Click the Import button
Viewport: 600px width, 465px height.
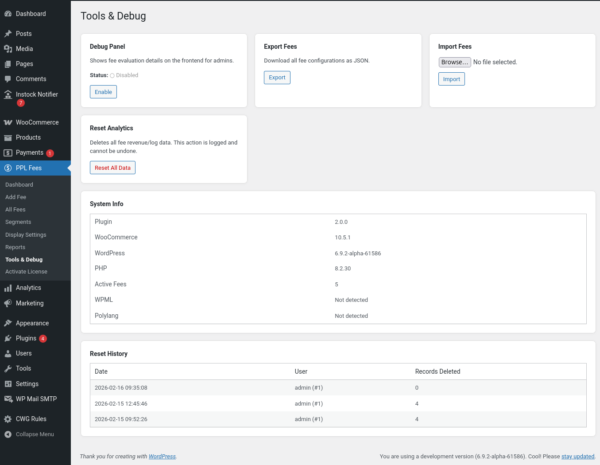[452, 79]
